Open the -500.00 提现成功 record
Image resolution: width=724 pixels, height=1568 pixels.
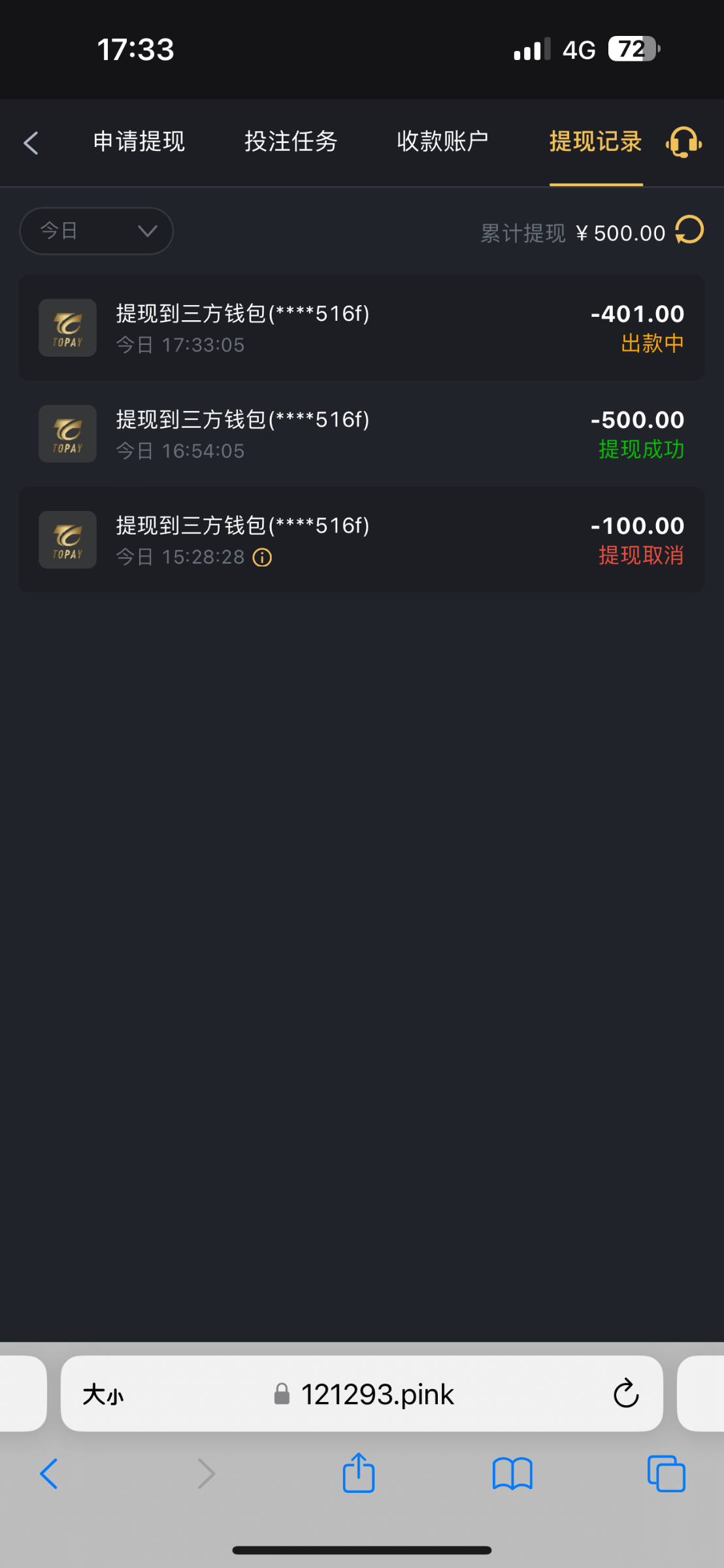pyautogui.click(x=361, y=434)
